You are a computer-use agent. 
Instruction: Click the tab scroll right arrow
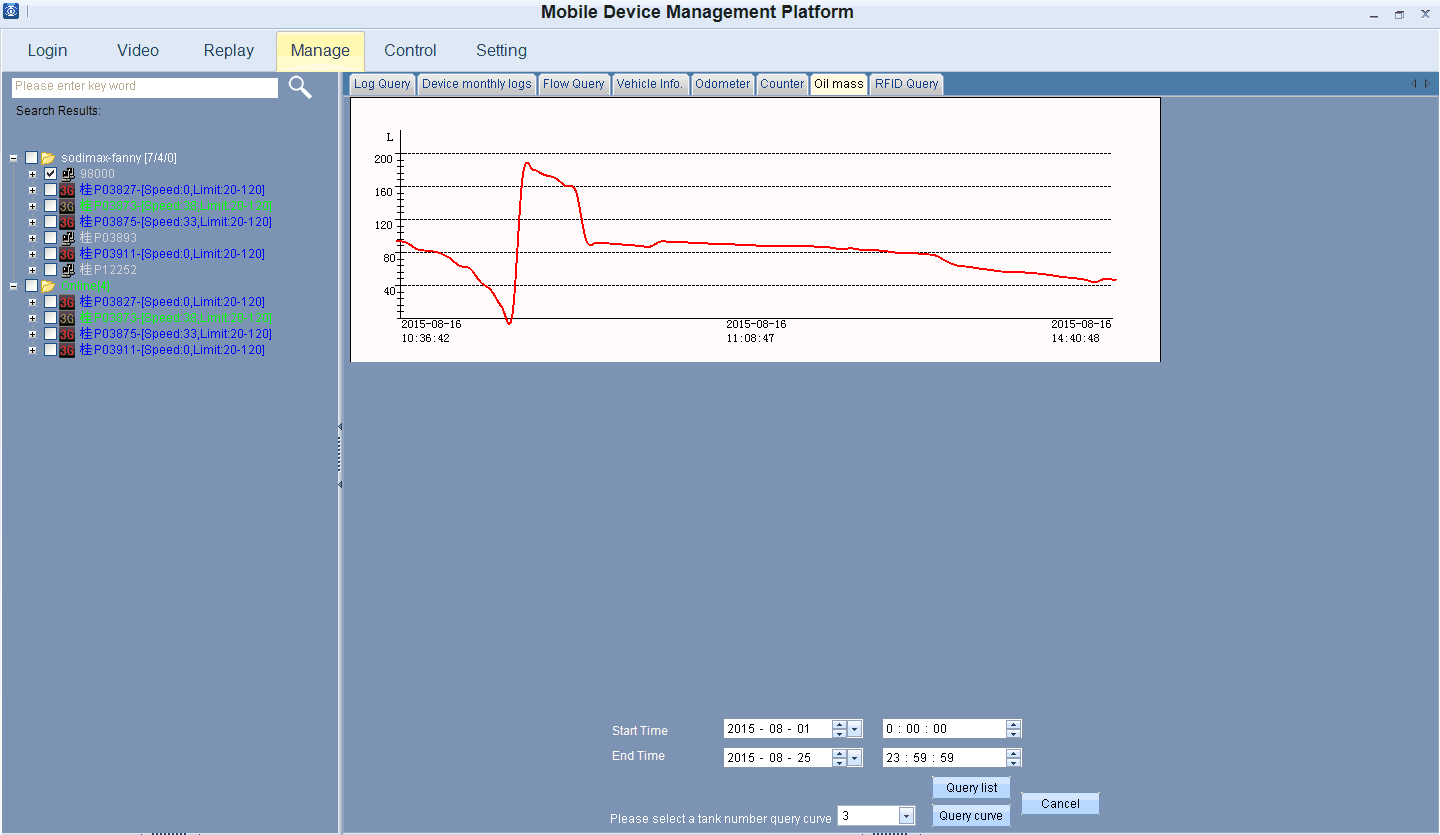pos(1427,84)
